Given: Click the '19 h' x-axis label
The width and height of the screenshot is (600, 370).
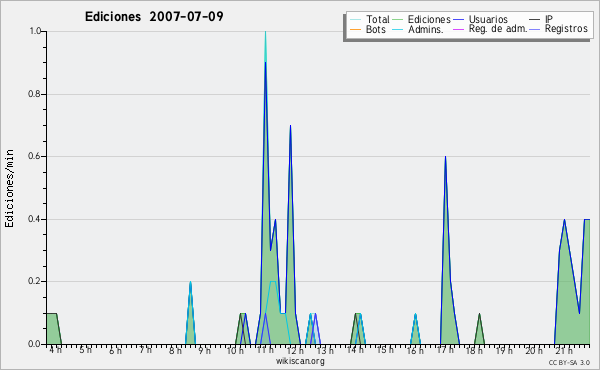Looking at the screenshot, I should pyautogui.click(x=504, y=350).
